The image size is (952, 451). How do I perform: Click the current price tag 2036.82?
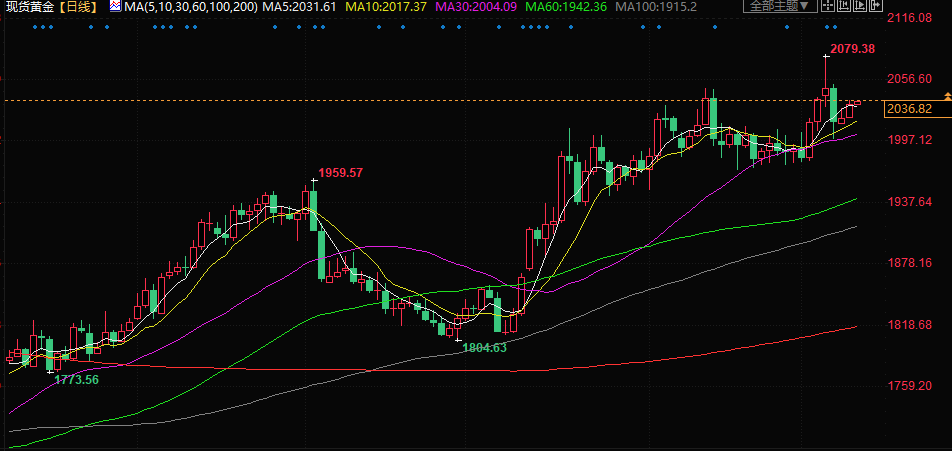[910, 109]
